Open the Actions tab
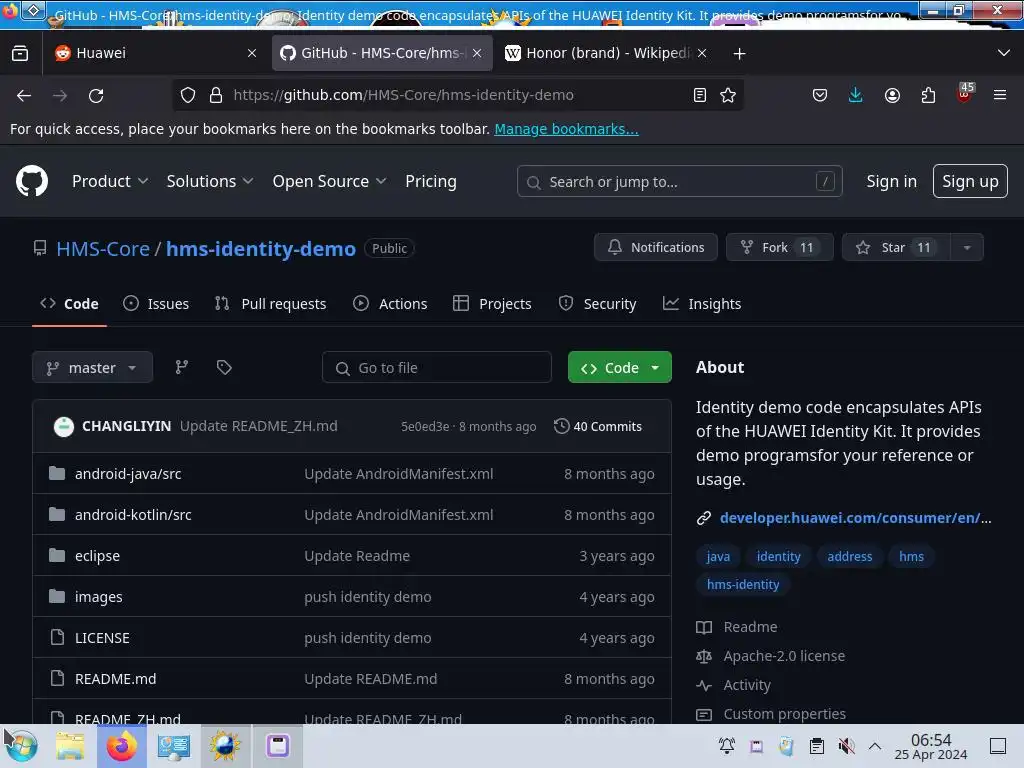This screenshot has height=768, width=1024. point(390,304)
